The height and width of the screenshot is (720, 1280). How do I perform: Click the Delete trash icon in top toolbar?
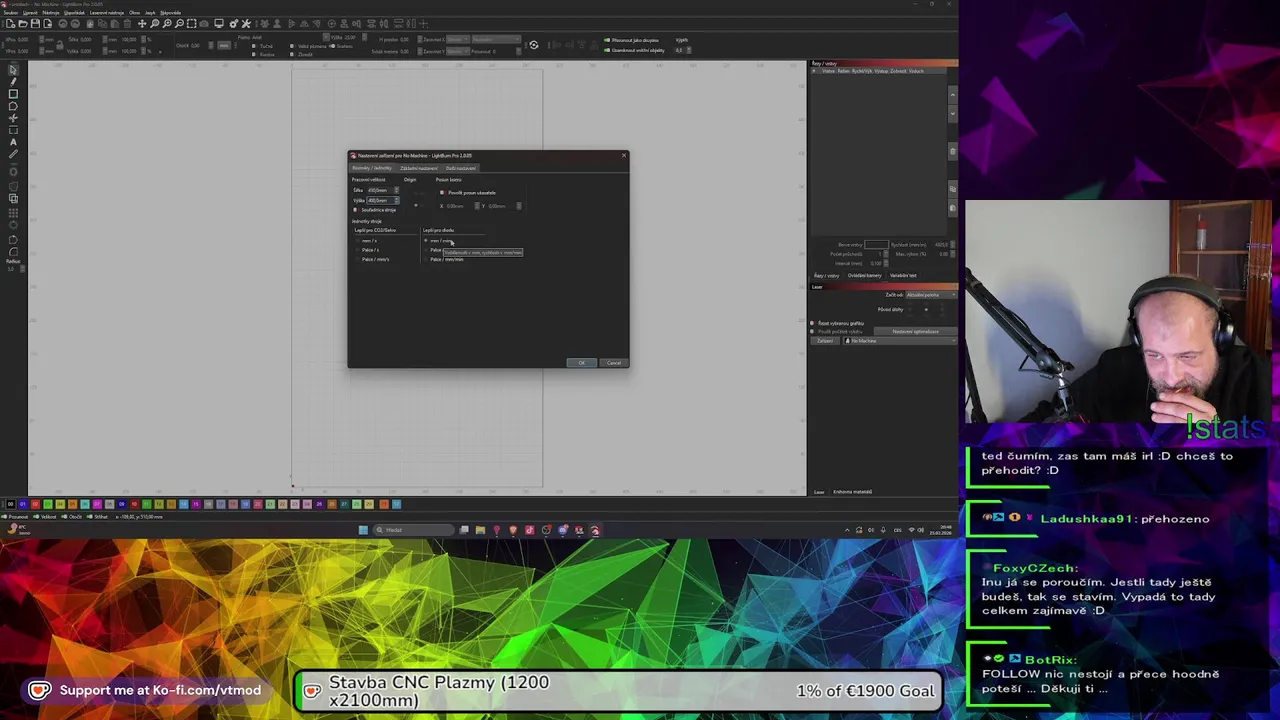click(x=127, y=23)
